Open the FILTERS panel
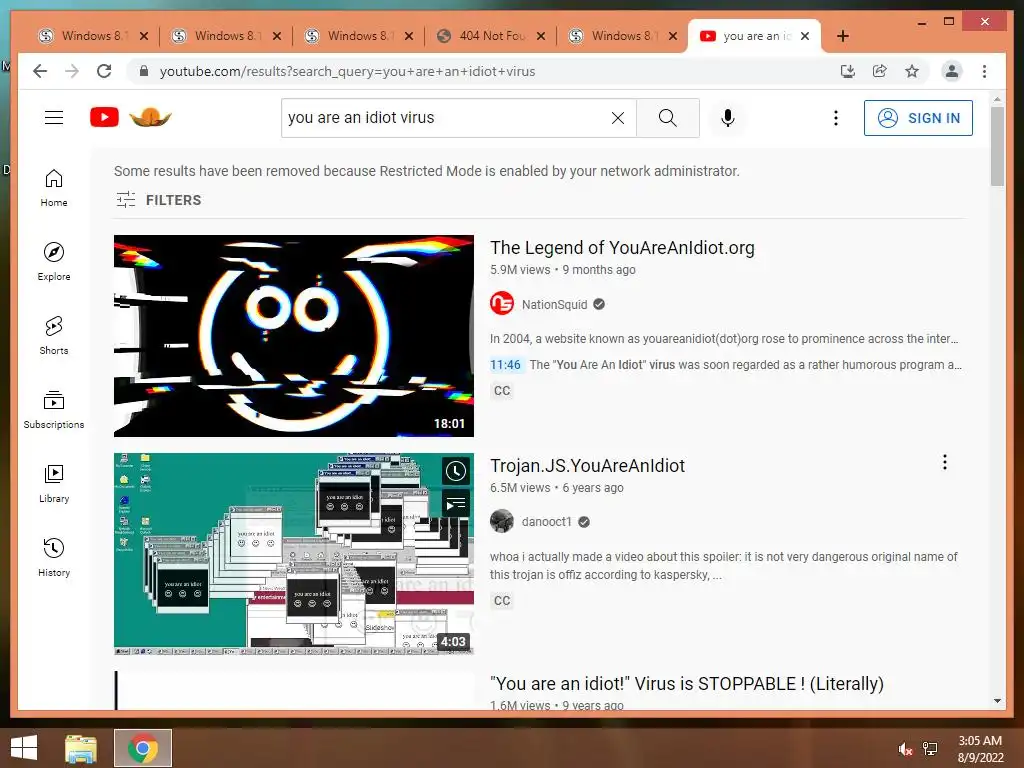The width and height of the screenshot is (1024, 768). tap(159, 200)
